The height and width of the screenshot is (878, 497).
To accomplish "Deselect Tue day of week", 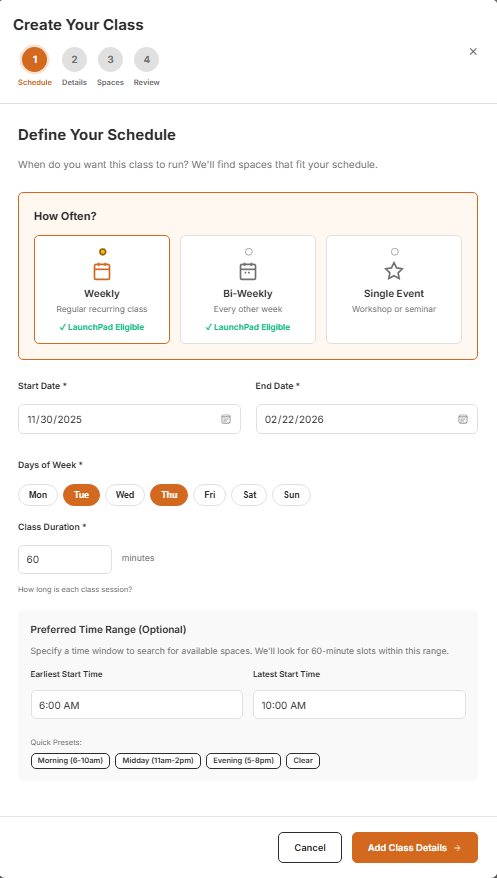I will click(81, 495).
